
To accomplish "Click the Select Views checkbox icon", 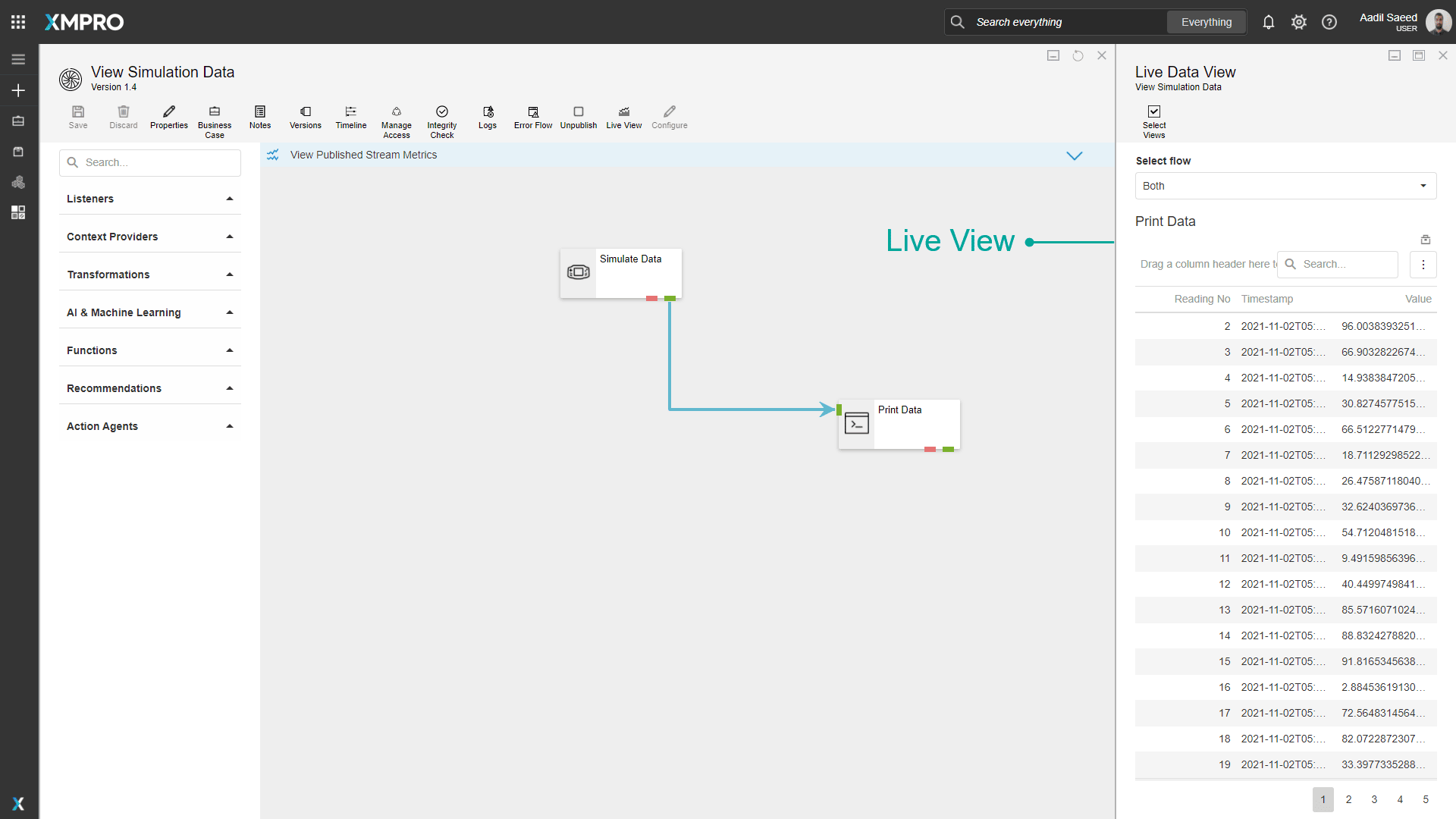I will (1154, 111).
